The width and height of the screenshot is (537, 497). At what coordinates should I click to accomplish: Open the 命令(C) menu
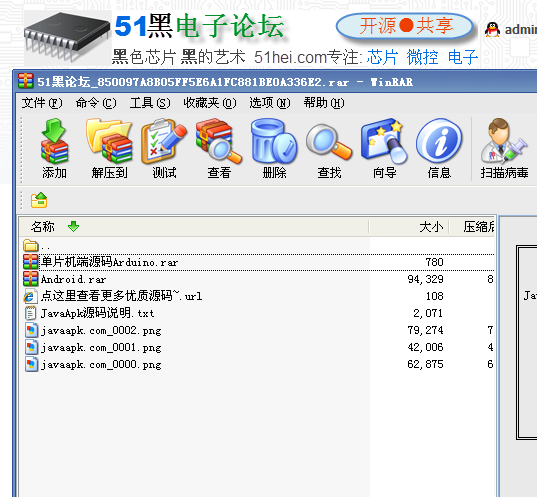tap(96, 103)
